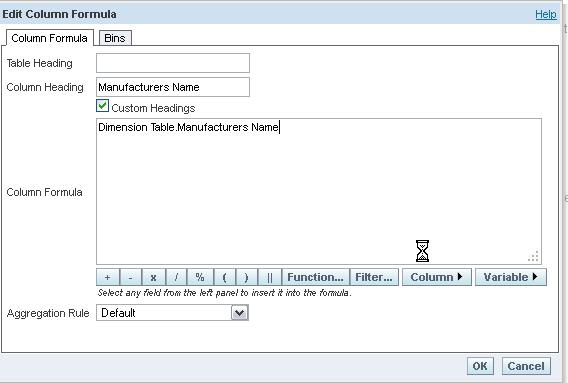Uncheck the Custom Headings checkbox
568x383 pixels.
click(103, 106)
